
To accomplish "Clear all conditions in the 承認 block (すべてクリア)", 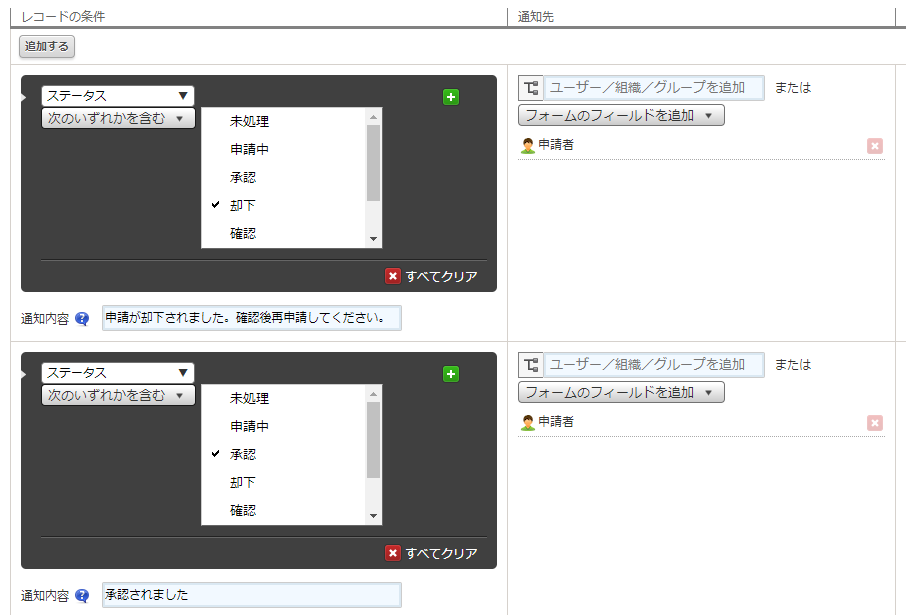I will 432,553.
